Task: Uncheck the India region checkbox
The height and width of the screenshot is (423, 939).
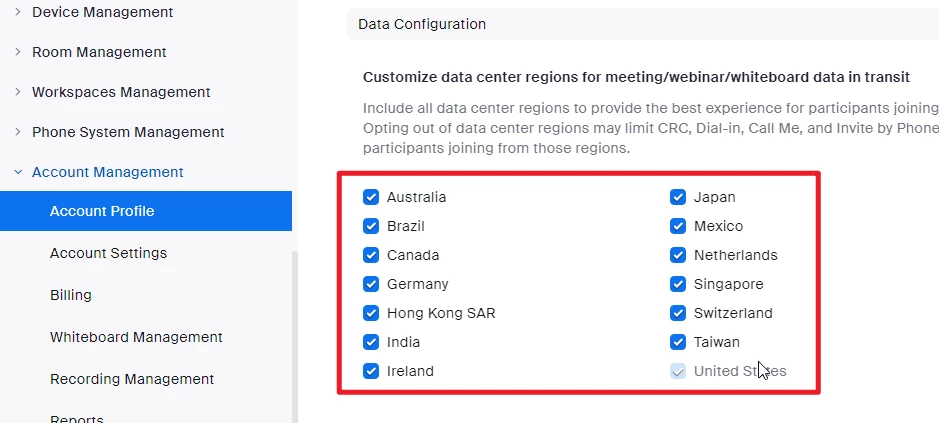Action: 371,342
